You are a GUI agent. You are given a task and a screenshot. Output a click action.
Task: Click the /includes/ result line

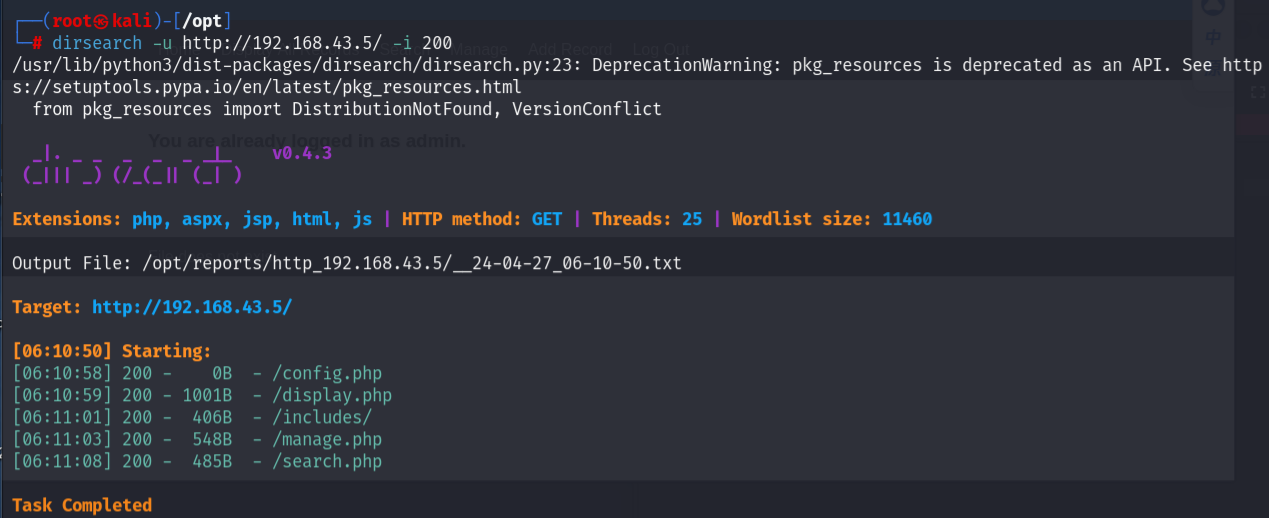pyautogui.click(x=192, y=417)
